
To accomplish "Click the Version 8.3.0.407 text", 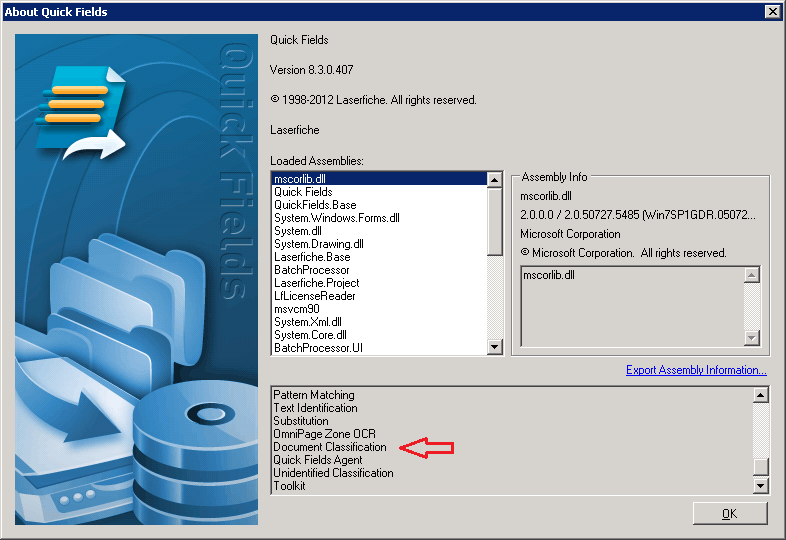I will [311, 70].
